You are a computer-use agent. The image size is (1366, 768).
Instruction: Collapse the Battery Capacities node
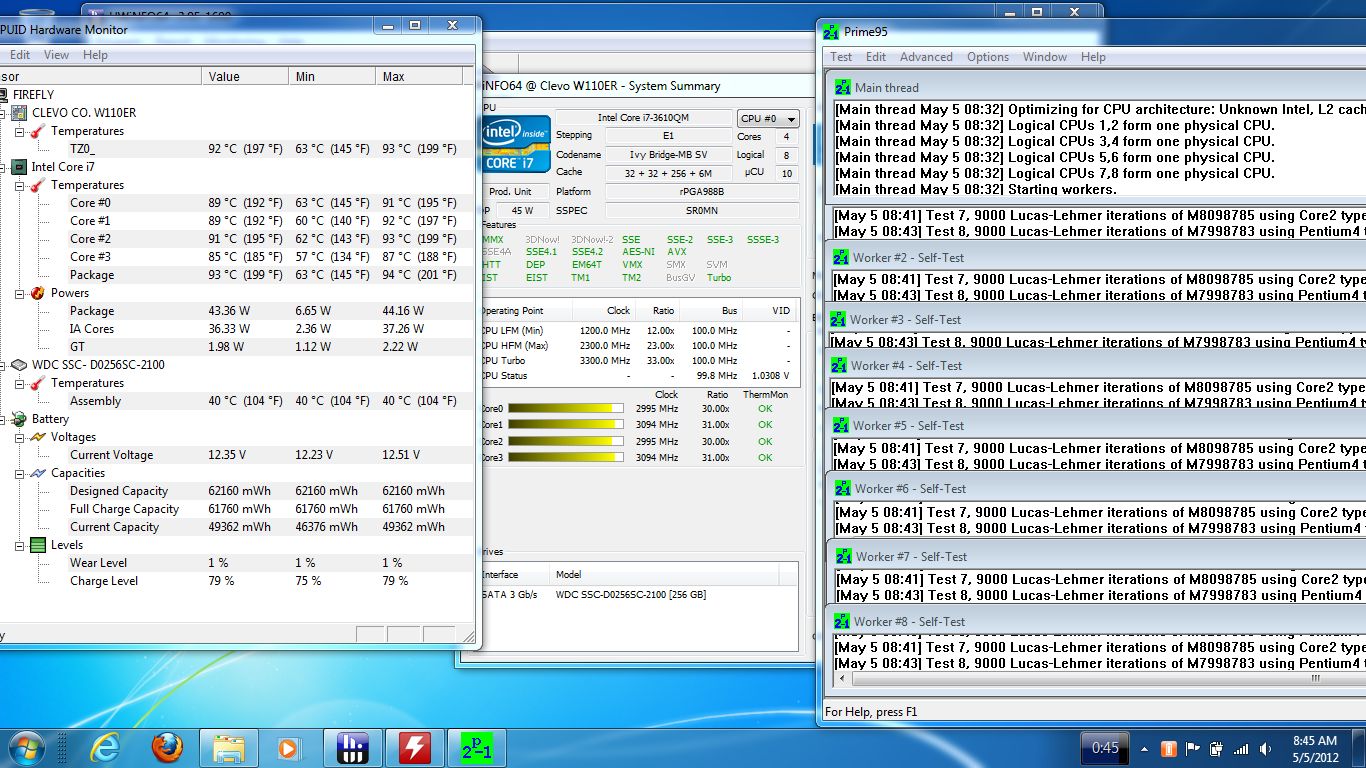(x=19, y=473)
